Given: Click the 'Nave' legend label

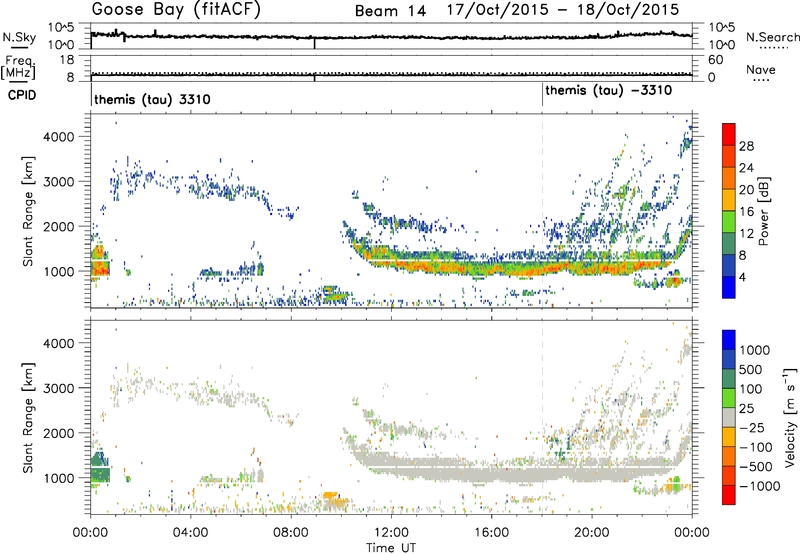Looking at the screenshot, I should coord(761,69).
